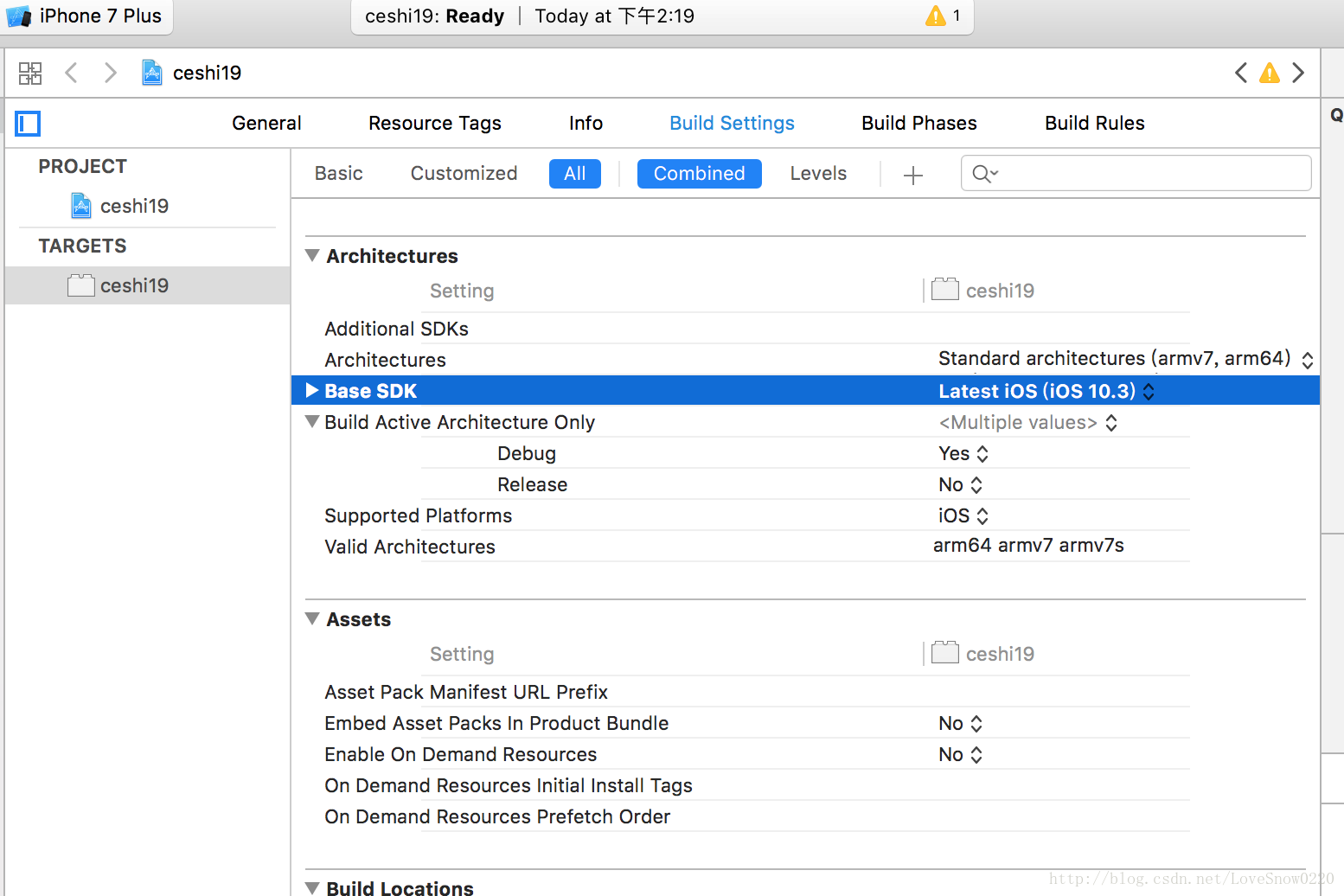Click ceshi19 column header in Architectures section
This screenshot has width=1344, height=896.
point(983,290)
